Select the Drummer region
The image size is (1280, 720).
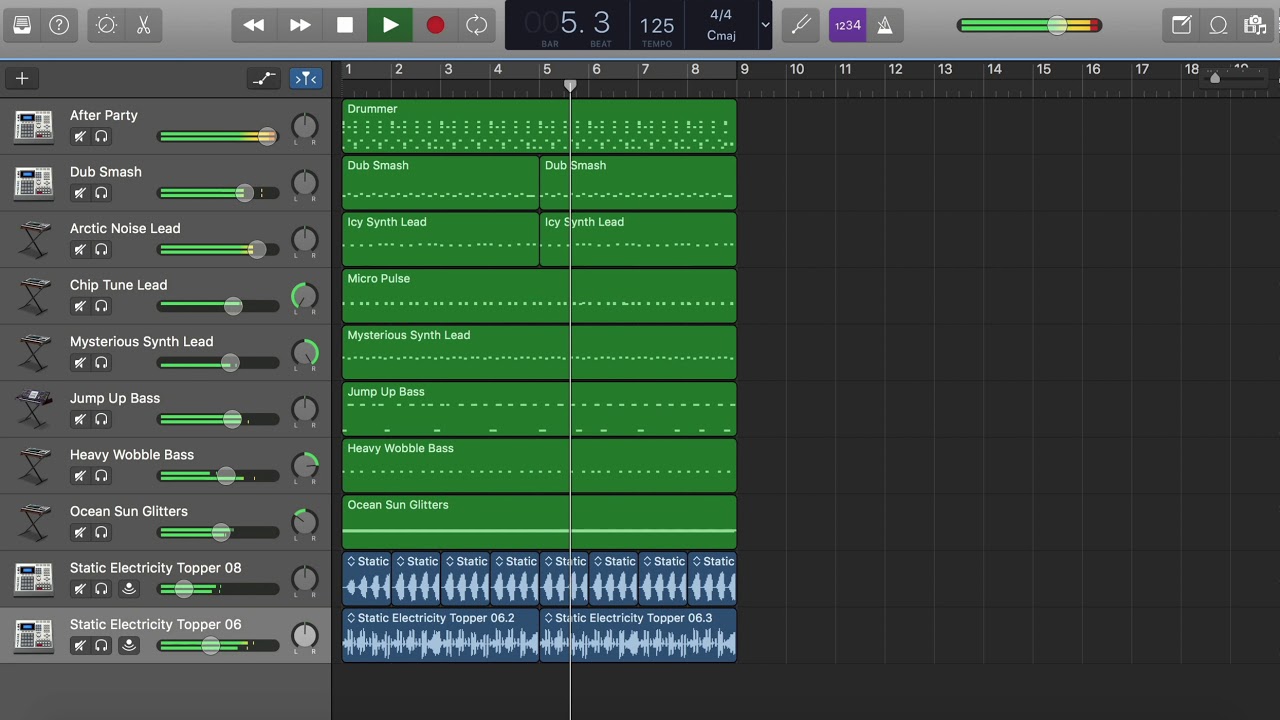coord(539,125)
